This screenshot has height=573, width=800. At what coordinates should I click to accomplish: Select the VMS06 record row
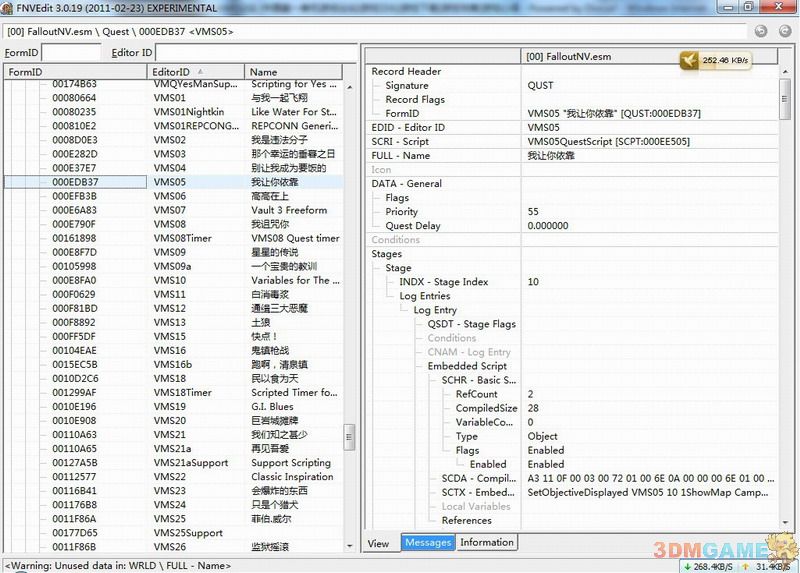[173, 196]
